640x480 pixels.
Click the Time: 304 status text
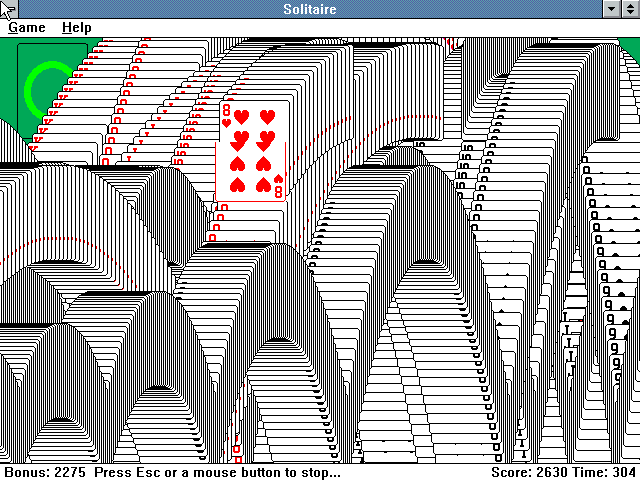(602, 472)
